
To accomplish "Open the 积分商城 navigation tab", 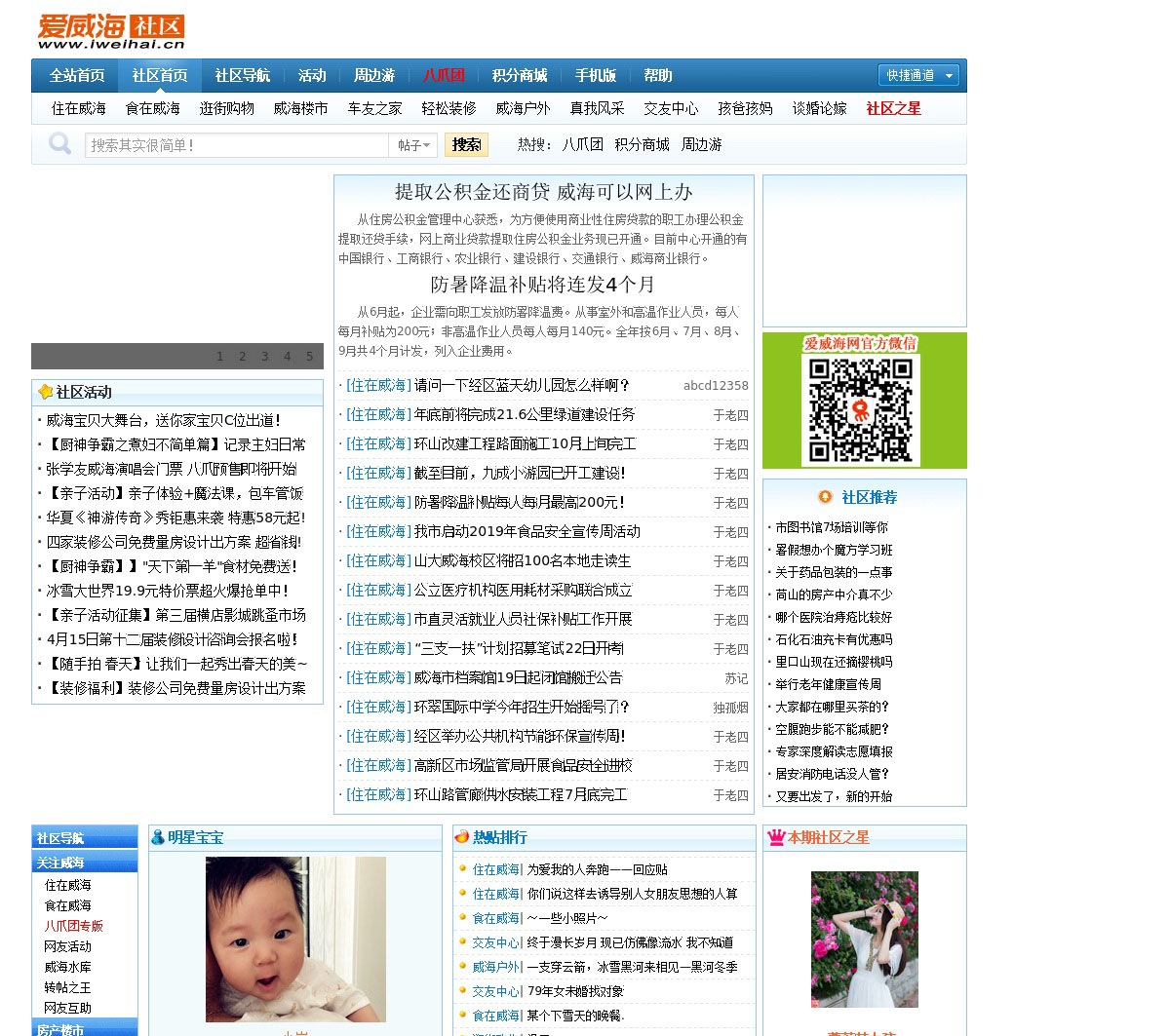I will click(x=519, y=75).
